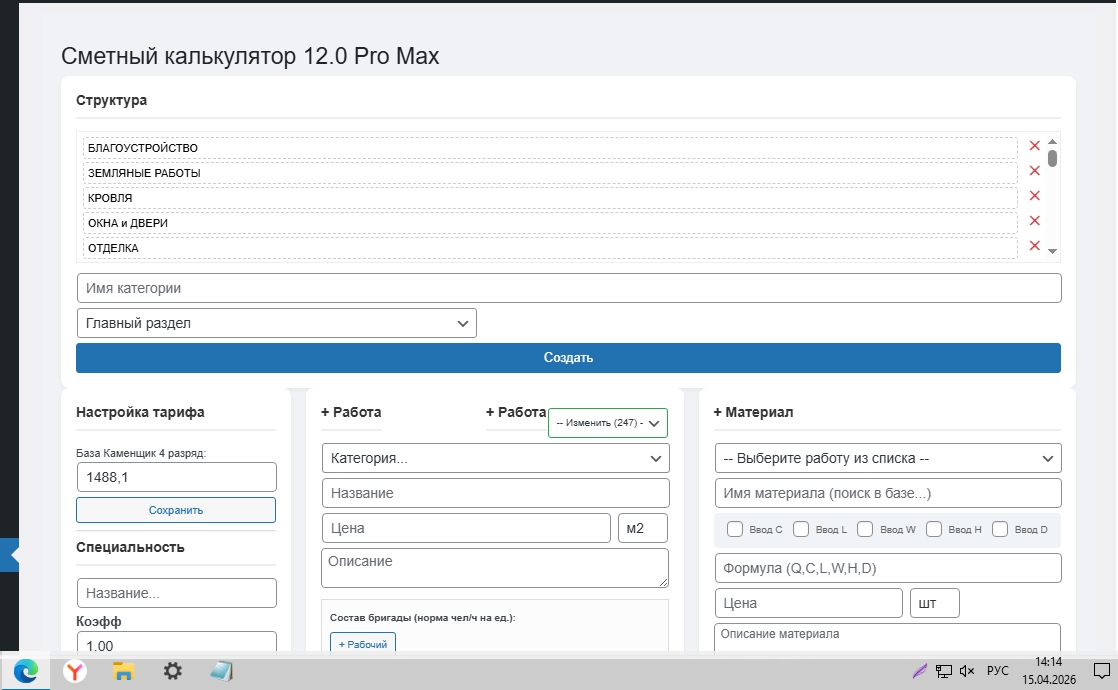Screen dimensions: 1118x690
Task: Select the first + Работа tab heading
Action: tap(351, 412)
